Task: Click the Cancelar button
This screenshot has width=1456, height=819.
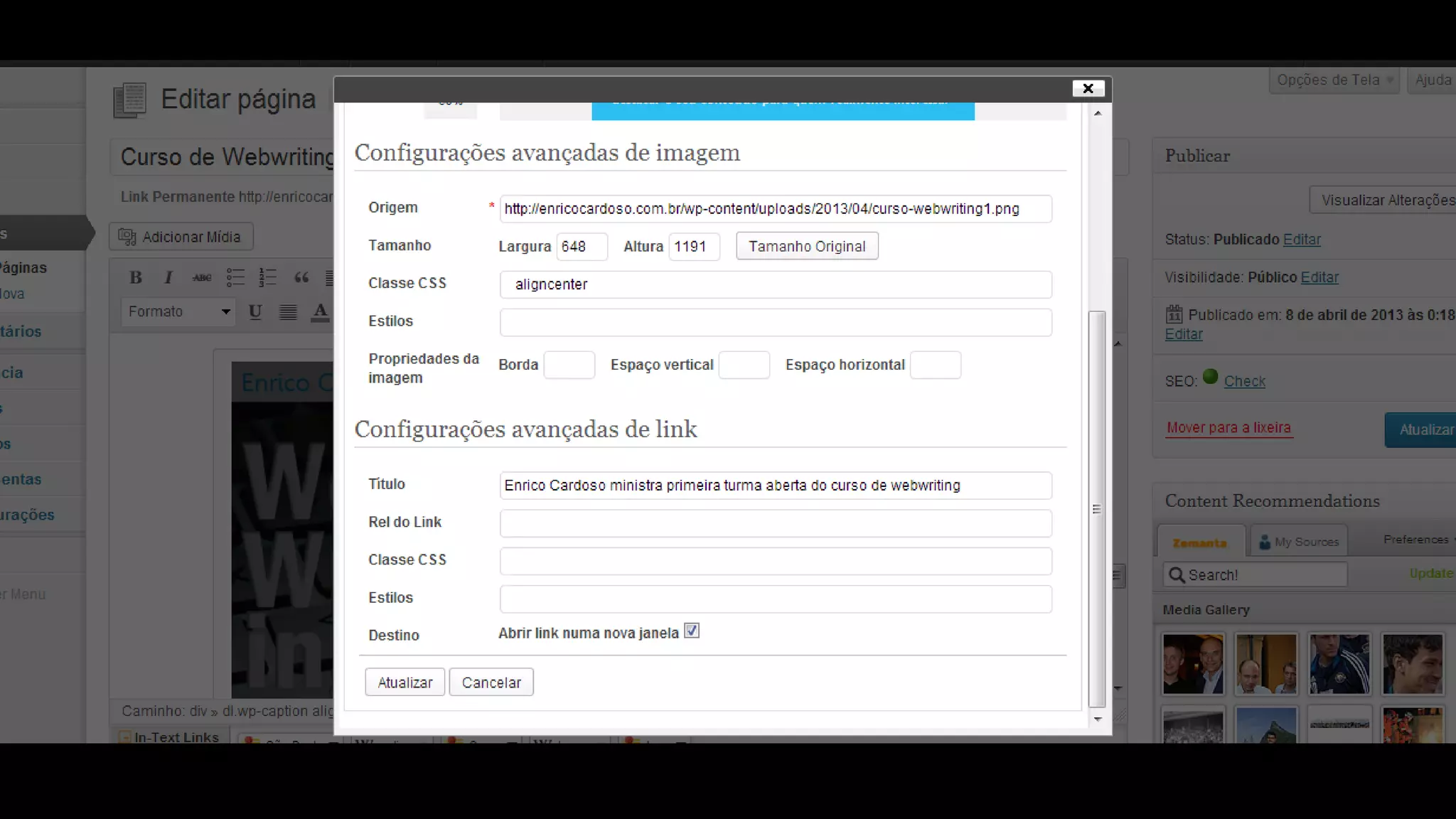Action: point(491,682)
